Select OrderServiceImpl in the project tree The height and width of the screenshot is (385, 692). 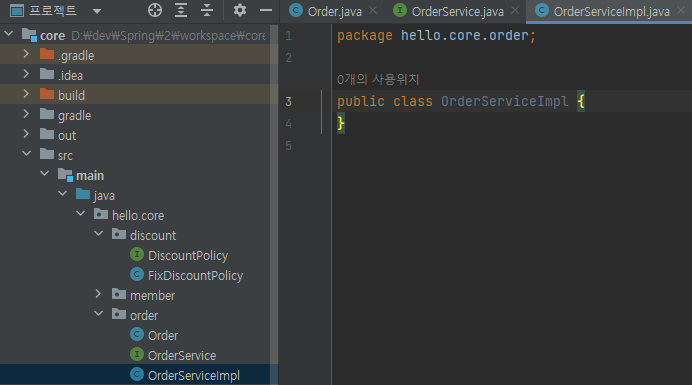pos(194,376)
